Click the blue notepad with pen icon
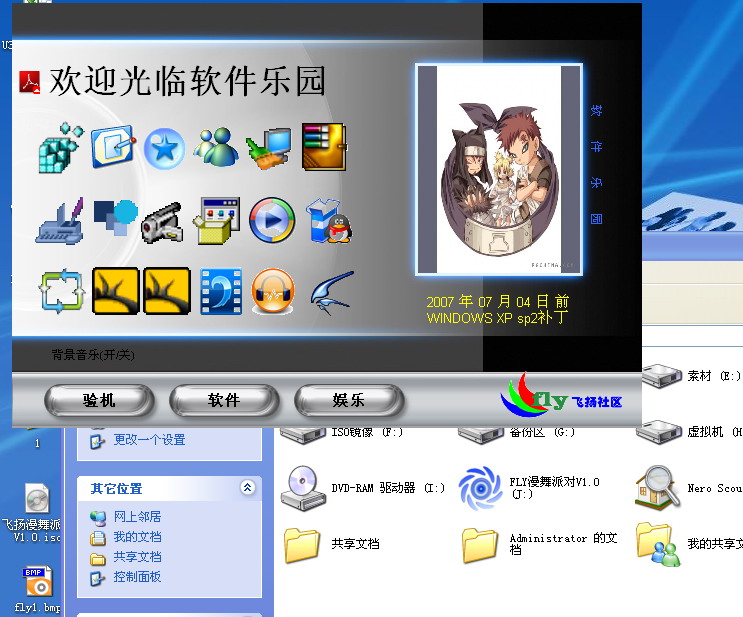The width and height of the screenshot is (743, 617). click(112, 147)
